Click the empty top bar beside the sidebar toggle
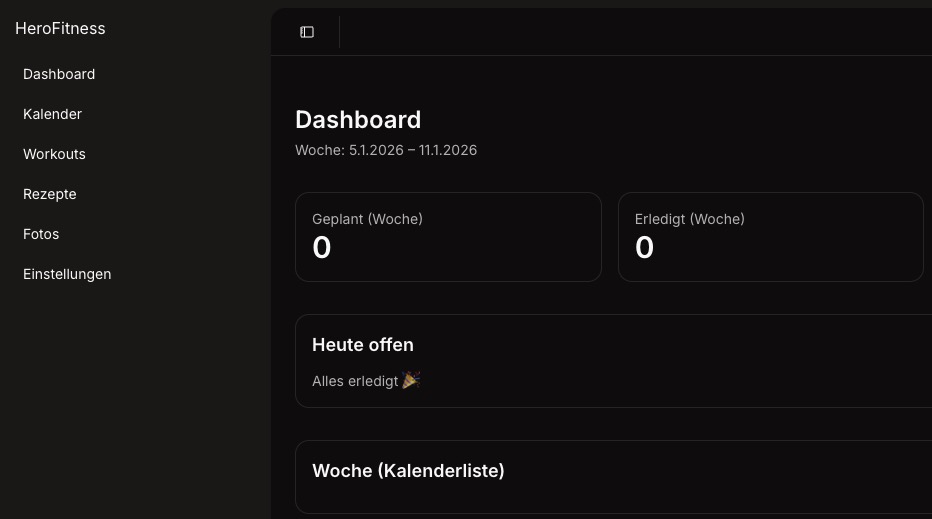This screenshot has width=932, height=519. coord(630,32)
